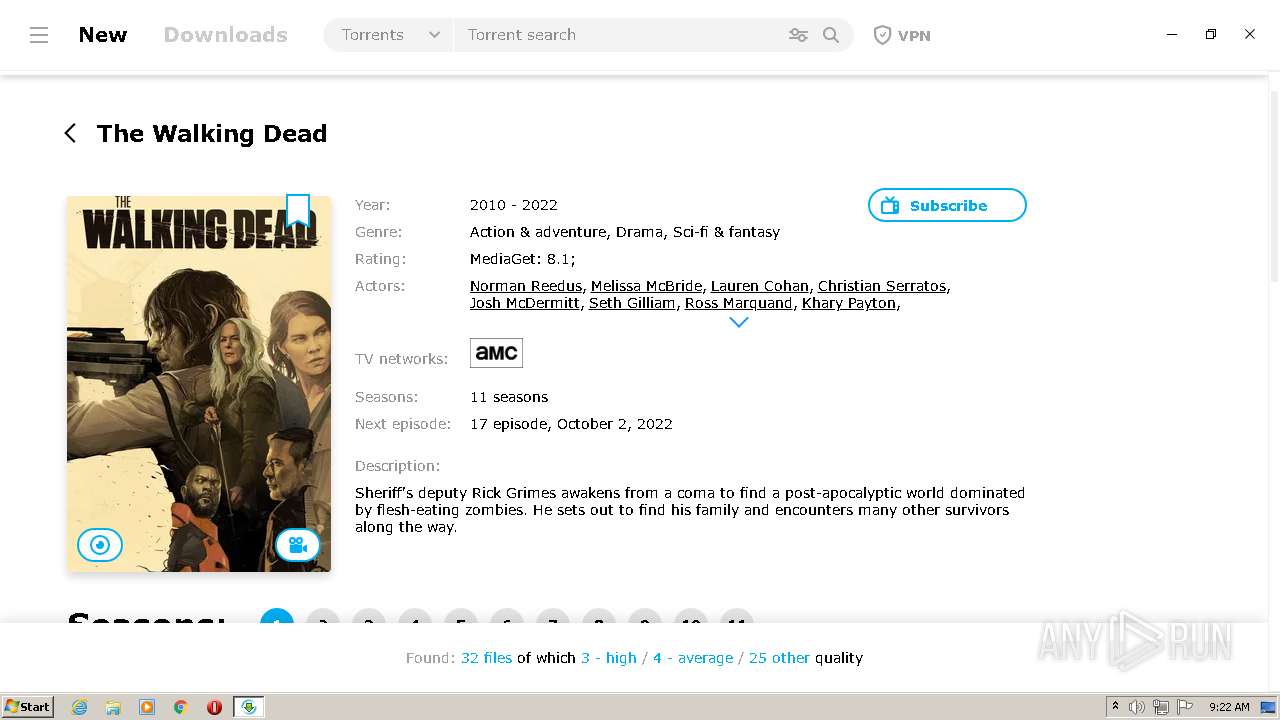
Task: Click the 9:22 AM taskbar clock
Action: (1229, 707)
